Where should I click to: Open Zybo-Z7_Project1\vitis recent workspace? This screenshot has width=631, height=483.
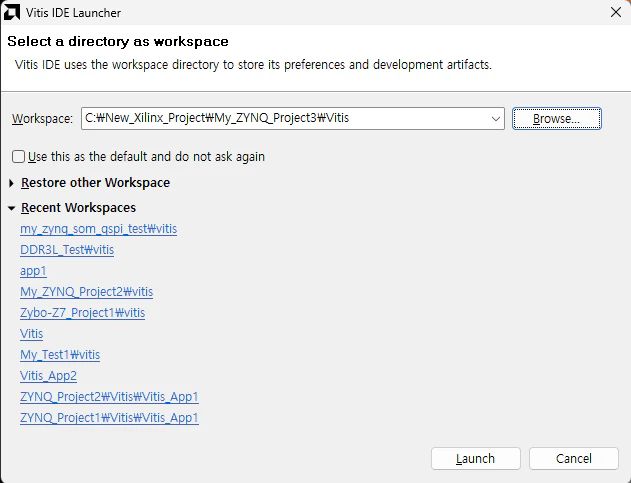tap(82, 313)
